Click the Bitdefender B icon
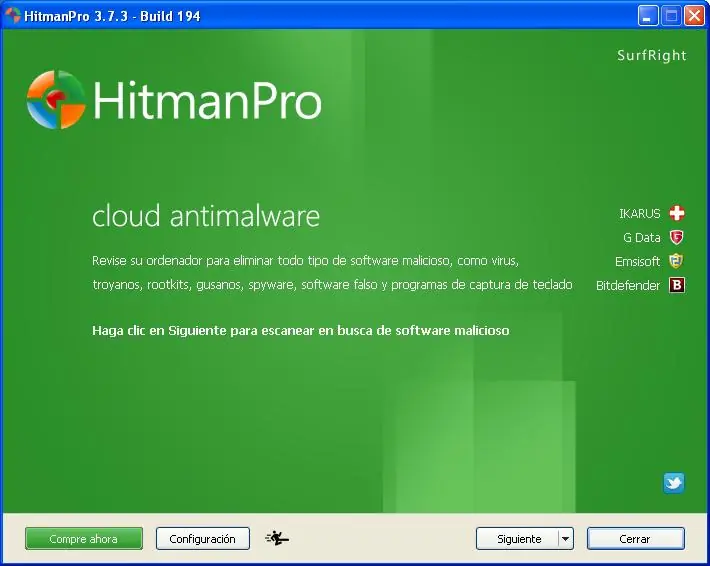 coord(676,285)
